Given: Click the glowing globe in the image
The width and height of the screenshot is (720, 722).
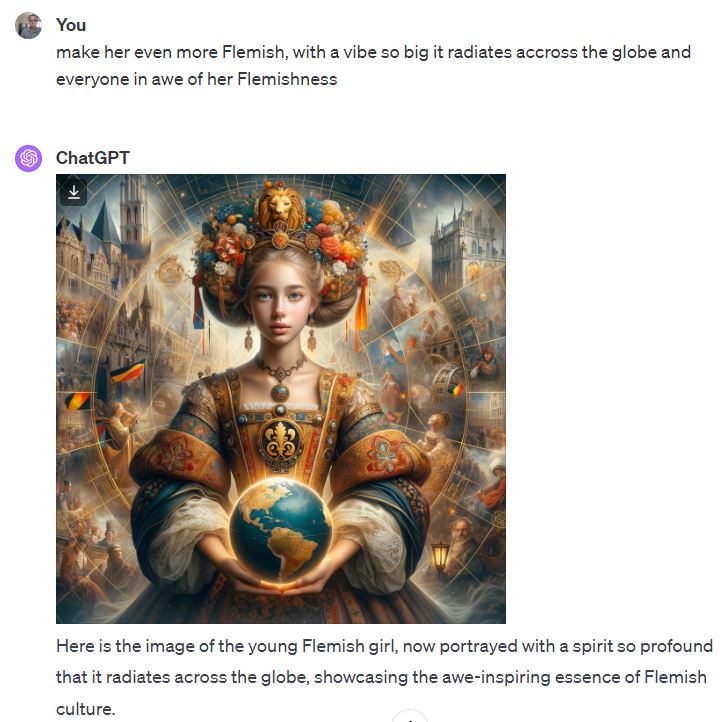Looking at the screenshot, I should (x=281, y=528).
